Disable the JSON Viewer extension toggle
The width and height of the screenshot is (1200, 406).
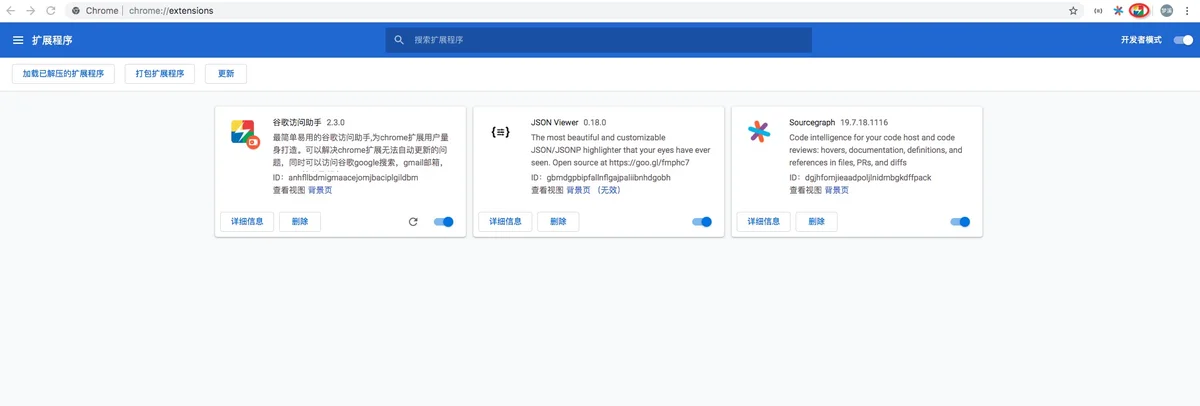click(702, 222)
